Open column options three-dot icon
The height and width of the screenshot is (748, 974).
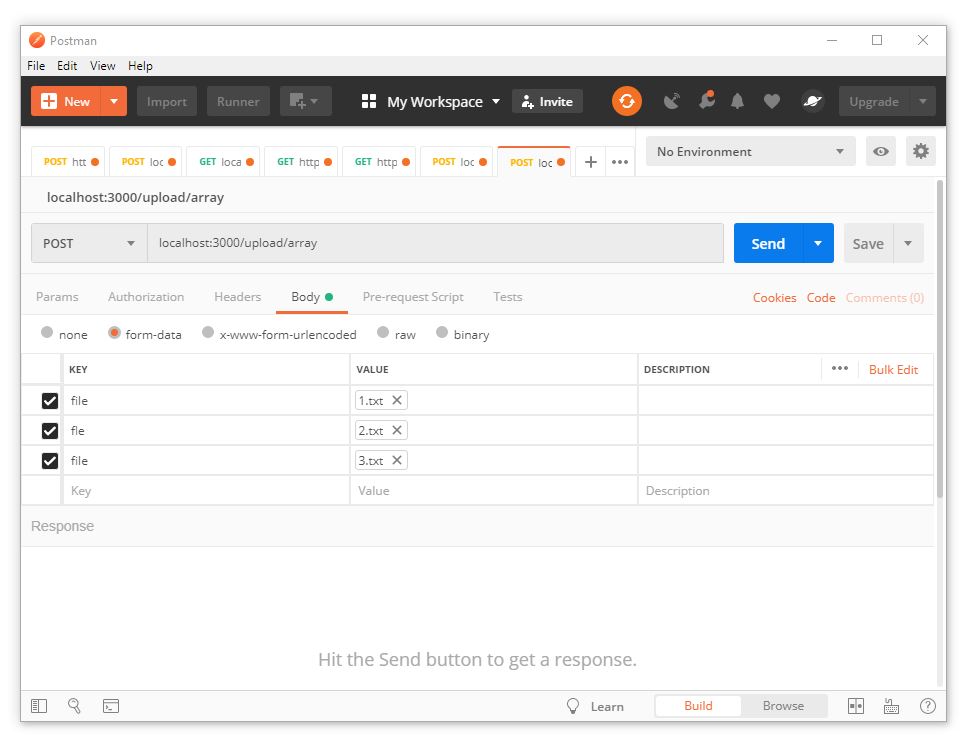(x=840, y=368)
